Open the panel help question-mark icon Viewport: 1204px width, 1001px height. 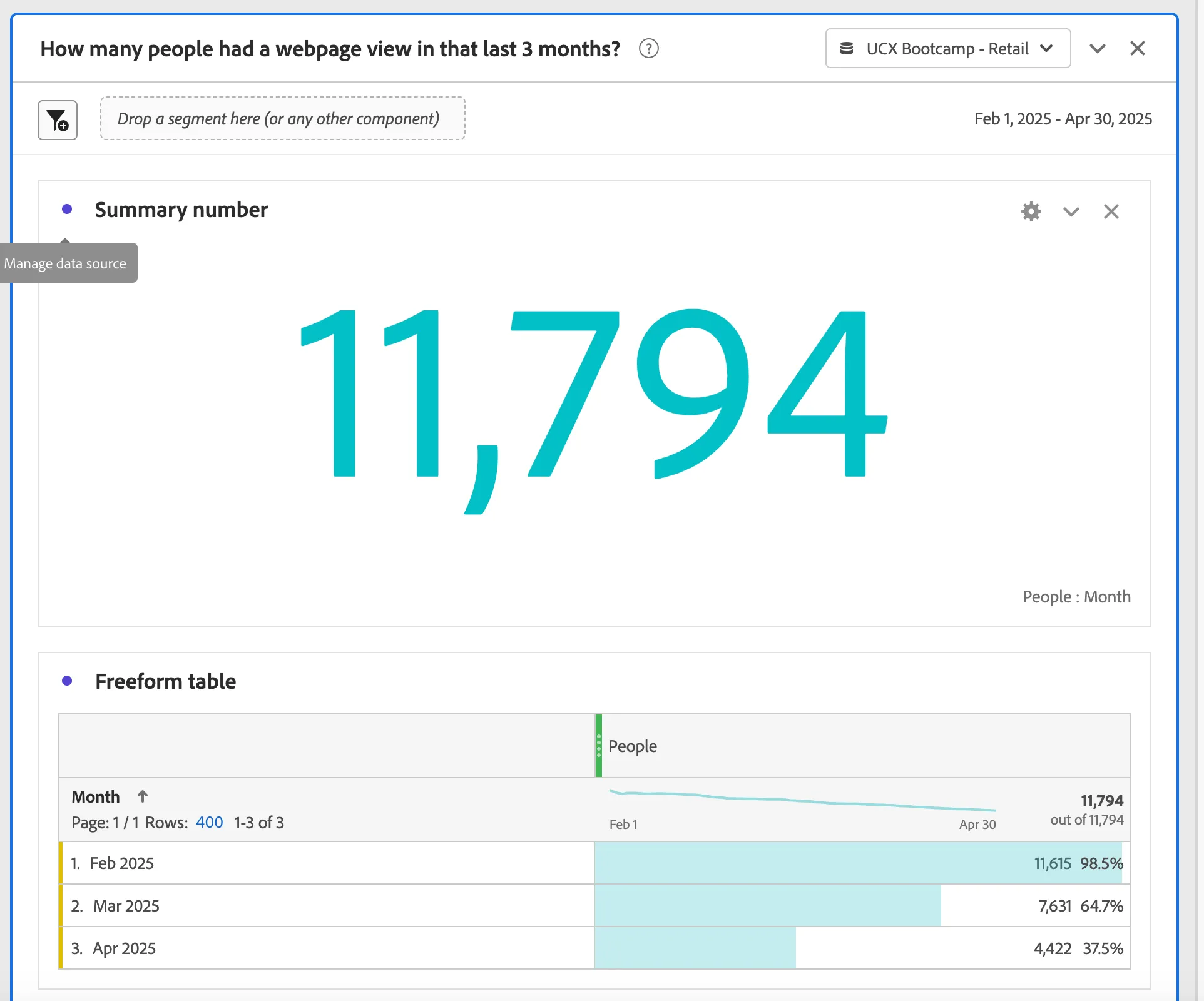[648, 48]
